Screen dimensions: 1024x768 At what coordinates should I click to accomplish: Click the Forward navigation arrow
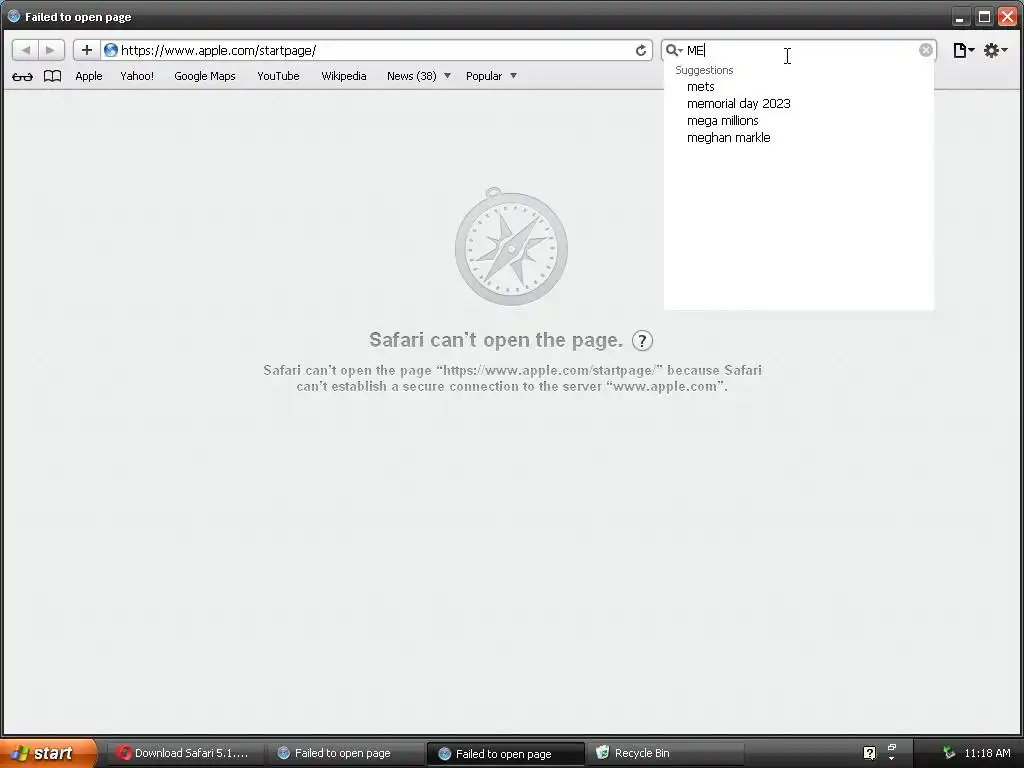[x=51, y=50]
